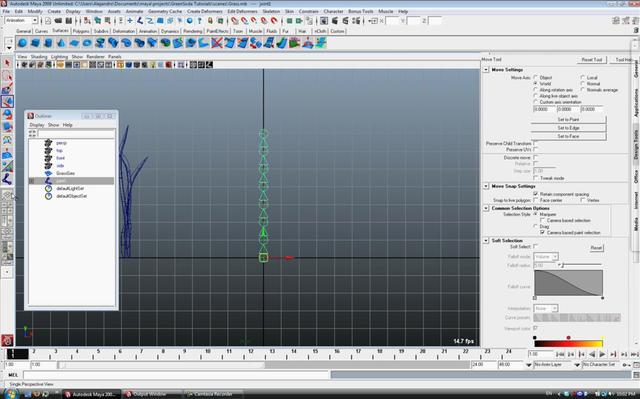Click the Soft Selection Reset button
640x399 pixels.
pyautogui.click(x=596, y=248)
